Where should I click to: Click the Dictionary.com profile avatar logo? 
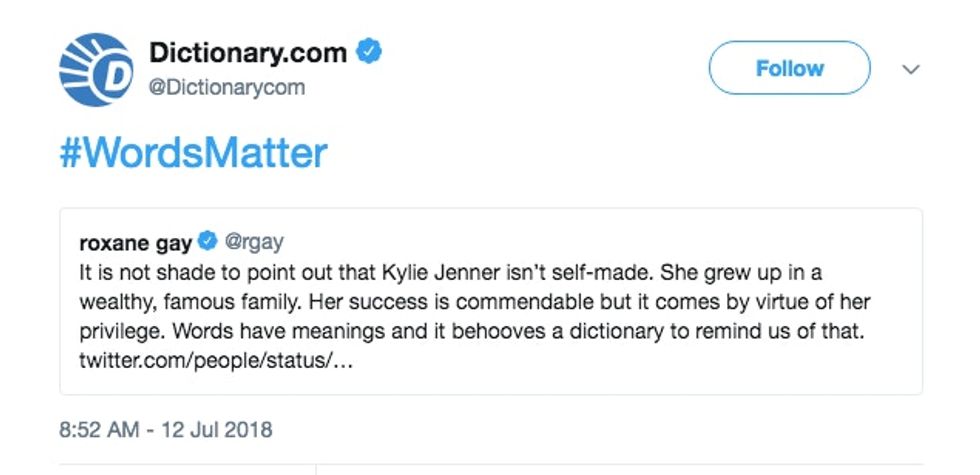(x=95, y=71)
